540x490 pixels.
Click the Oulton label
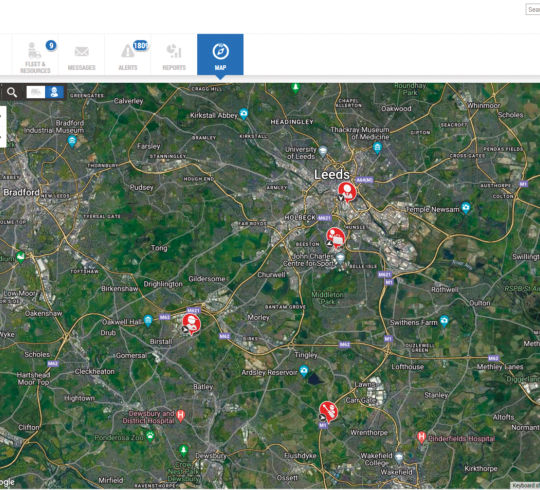coord(480,303)
